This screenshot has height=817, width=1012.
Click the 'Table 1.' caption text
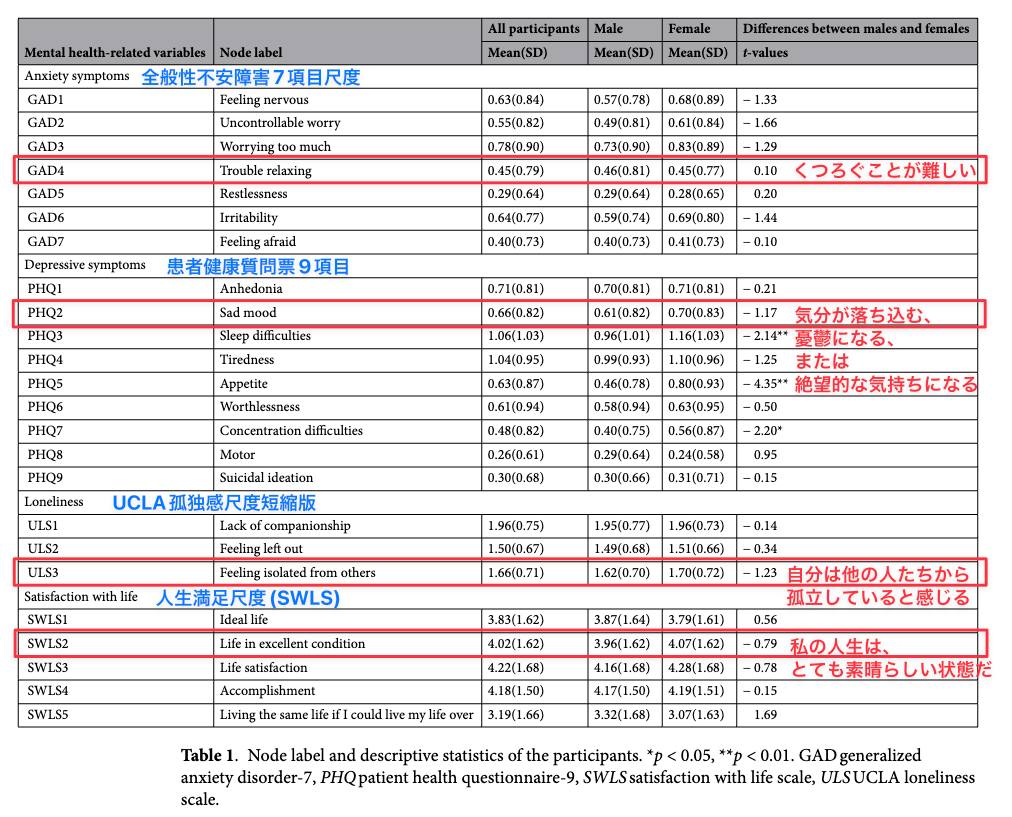[x=209, y=755]
